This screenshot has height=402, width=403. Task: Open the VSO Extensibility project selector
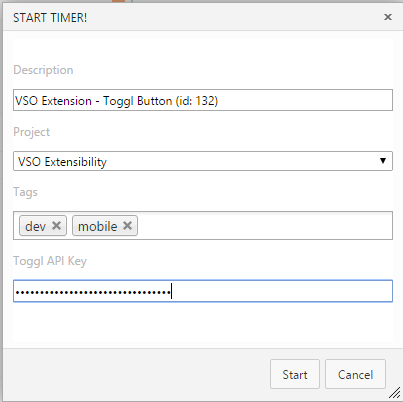point(203,161)
